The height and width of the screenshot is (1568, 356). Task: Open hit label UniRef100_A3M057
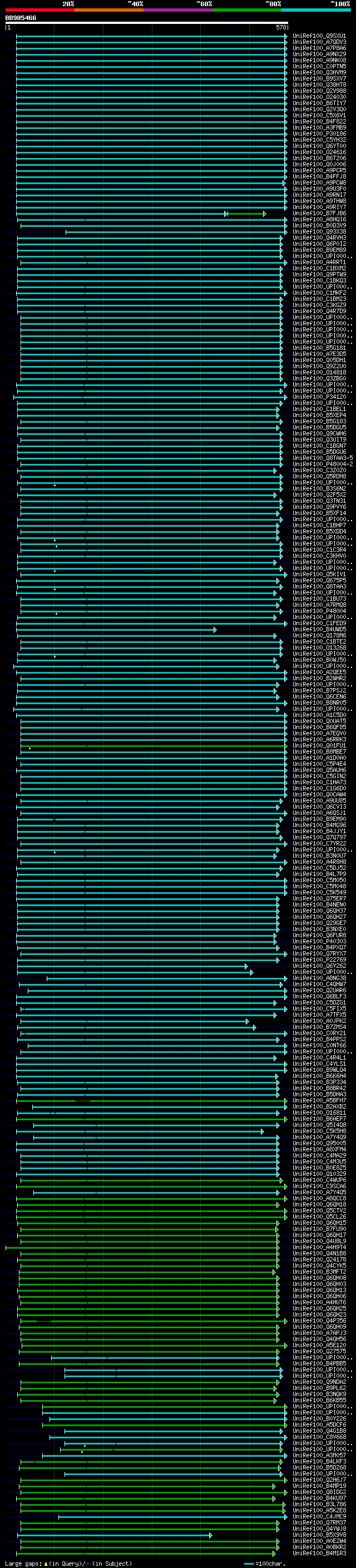coord(319,1455)
